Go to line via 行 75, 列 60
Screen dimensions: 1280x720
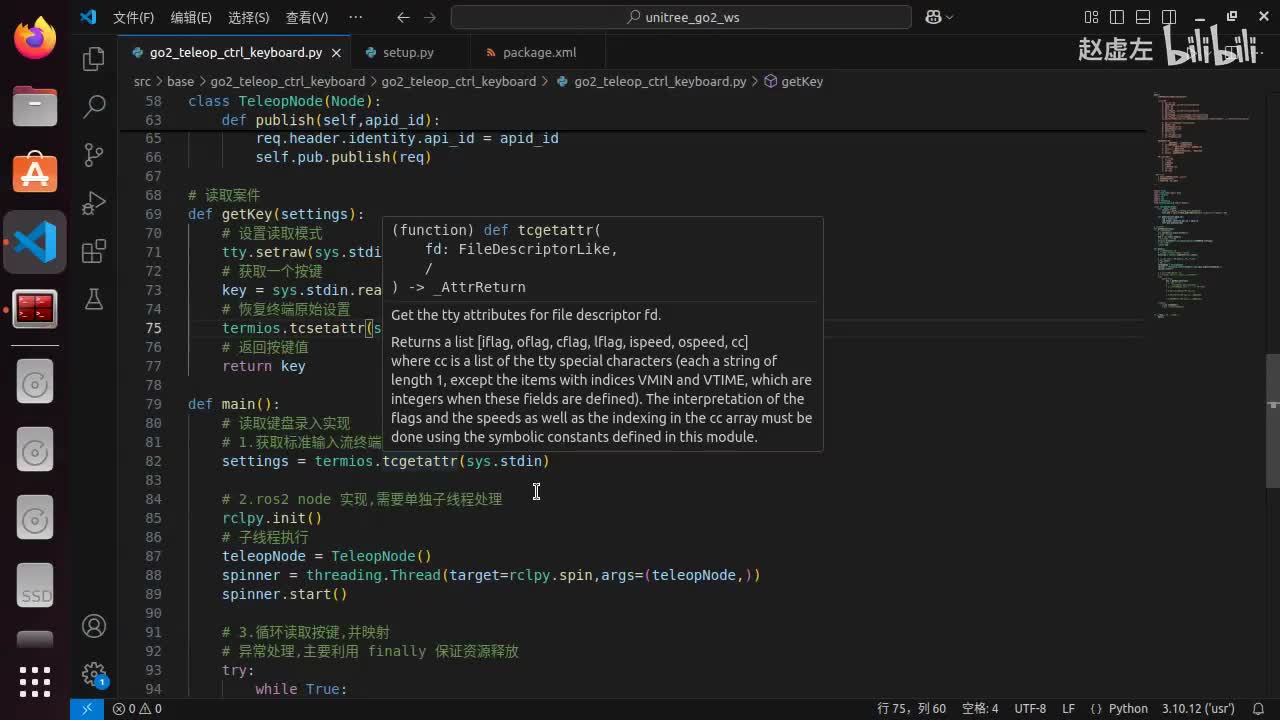pyautogui.click(x=911, y=709)
